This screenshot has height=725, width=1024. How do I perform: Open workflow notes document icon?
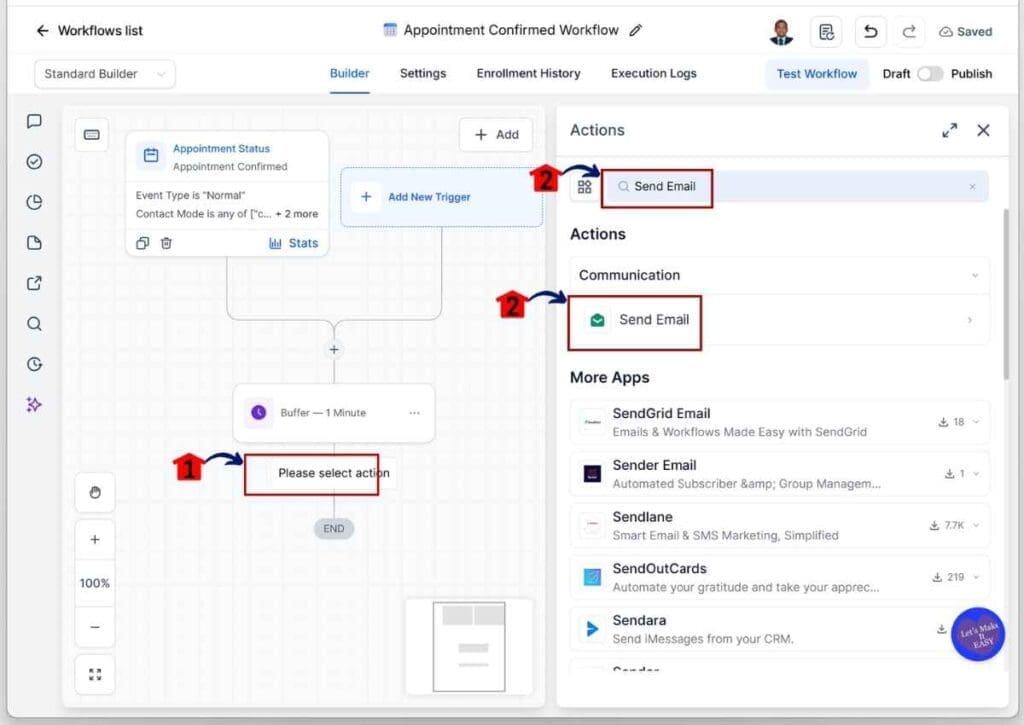pos(826,31)
